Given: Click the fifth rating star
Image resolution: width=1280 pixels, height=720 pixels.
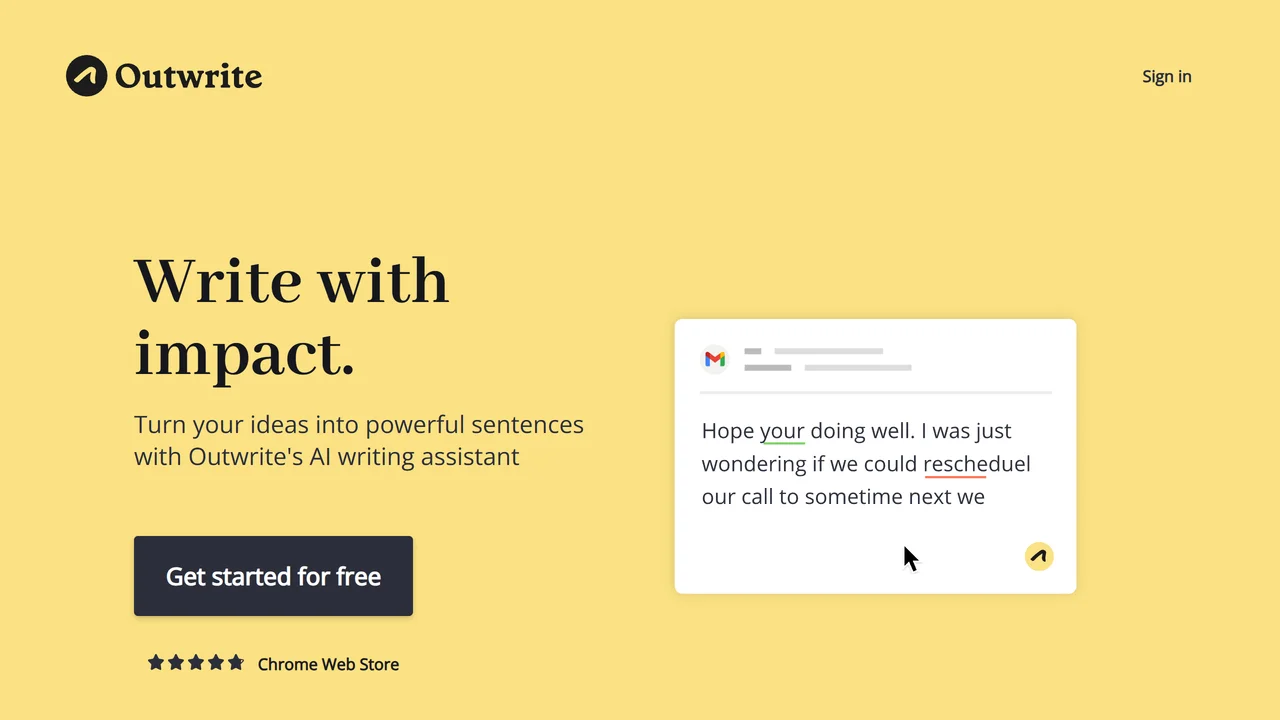Looking at the screenshot, I should click(x=236, y=662).
